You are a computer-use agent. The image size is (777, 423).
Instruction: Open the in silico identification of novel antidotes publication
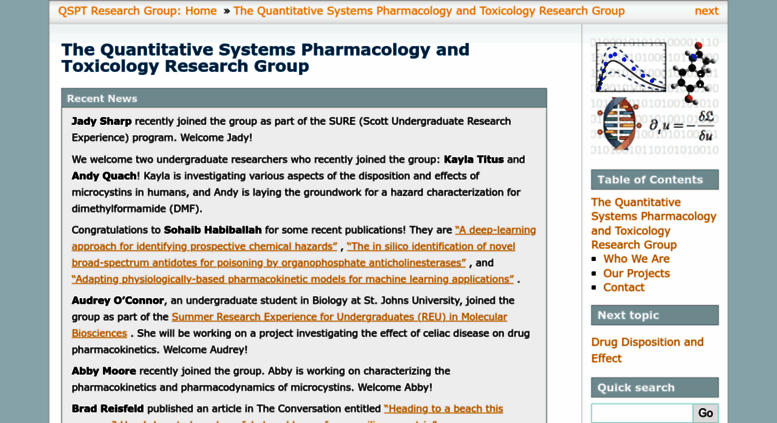[x=293, y=255]
